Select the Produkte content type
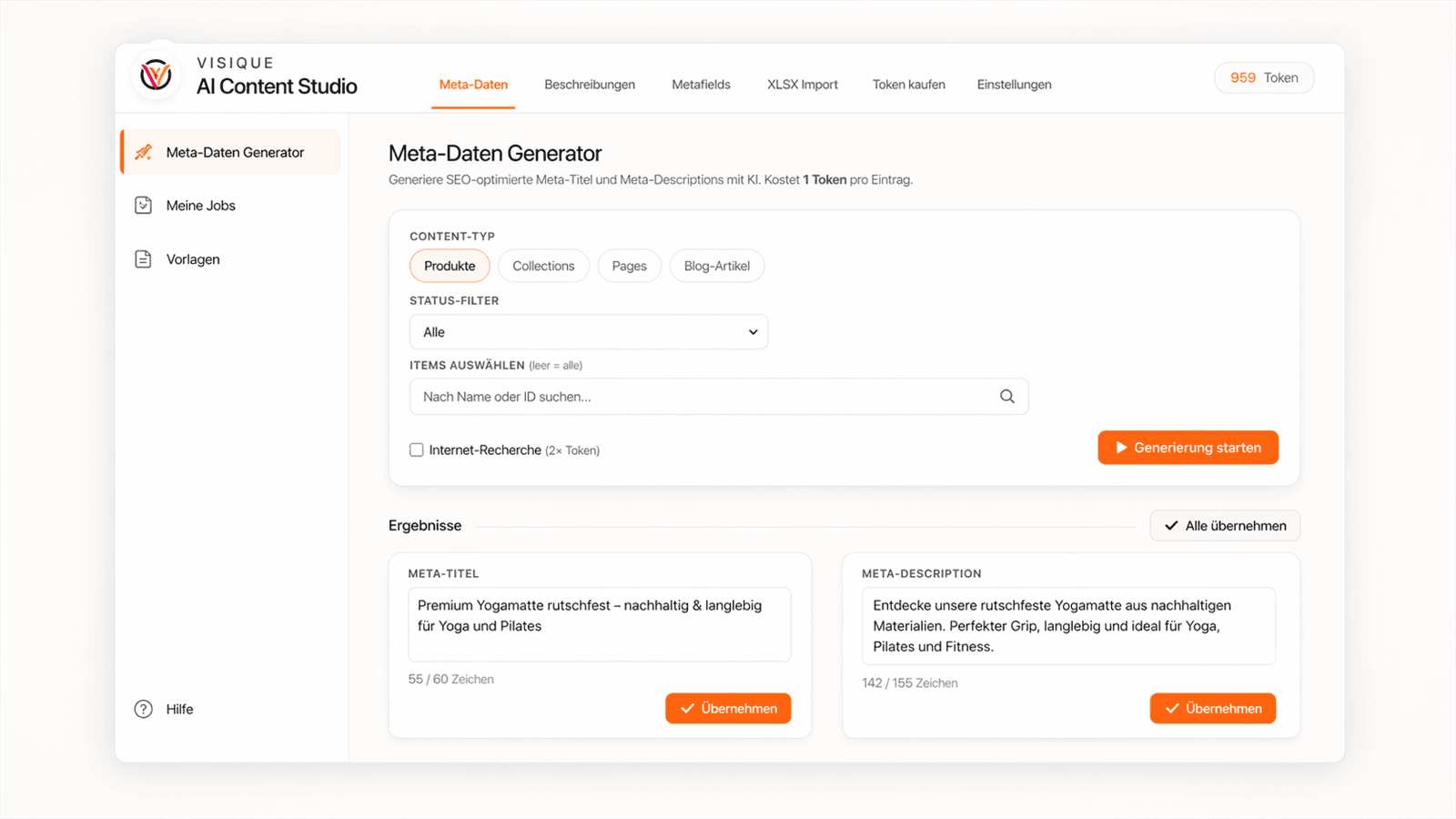 tap(450, 266)
